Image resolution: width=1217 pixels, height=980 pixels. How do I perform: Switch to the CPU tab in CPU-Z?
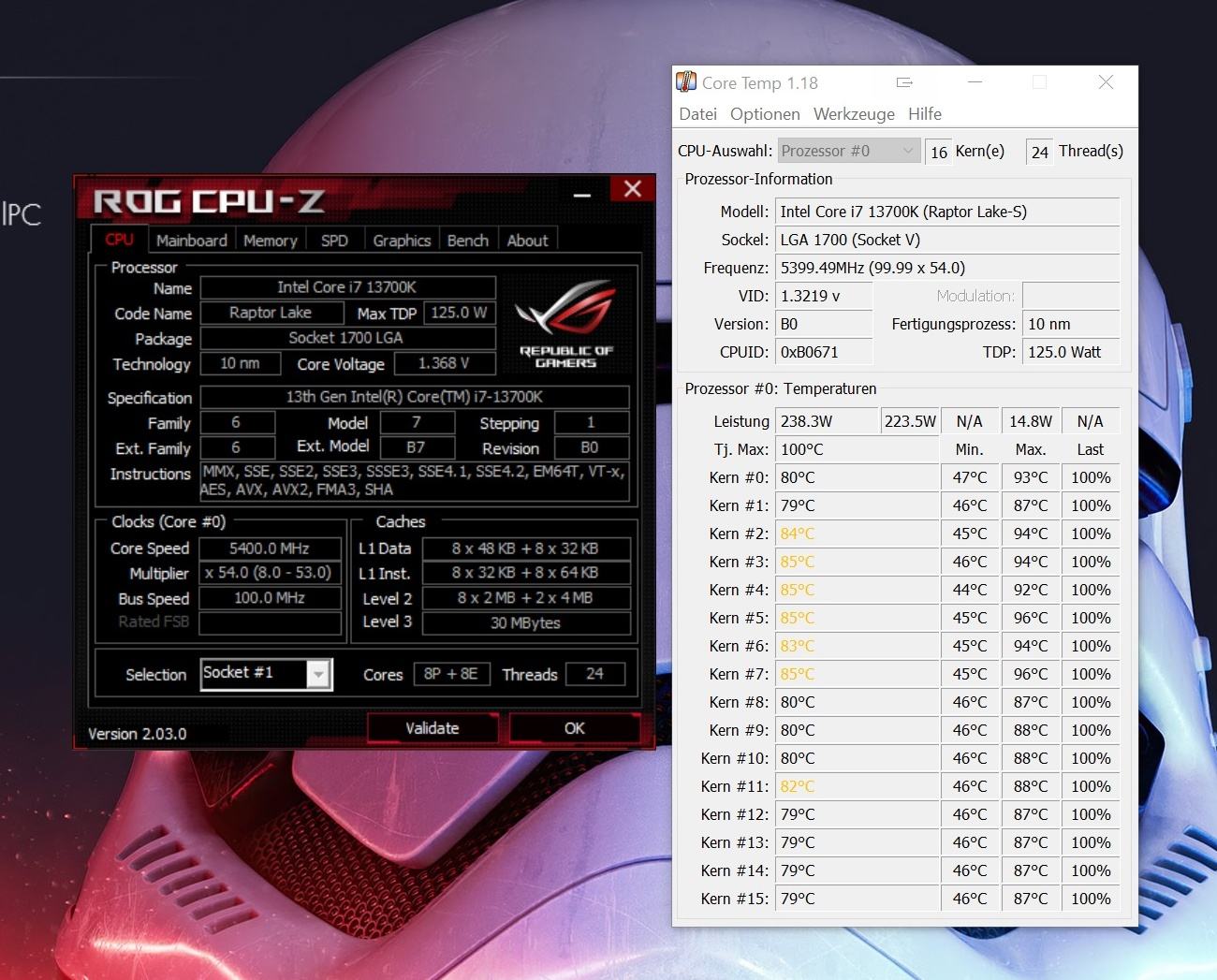(120, 240)
